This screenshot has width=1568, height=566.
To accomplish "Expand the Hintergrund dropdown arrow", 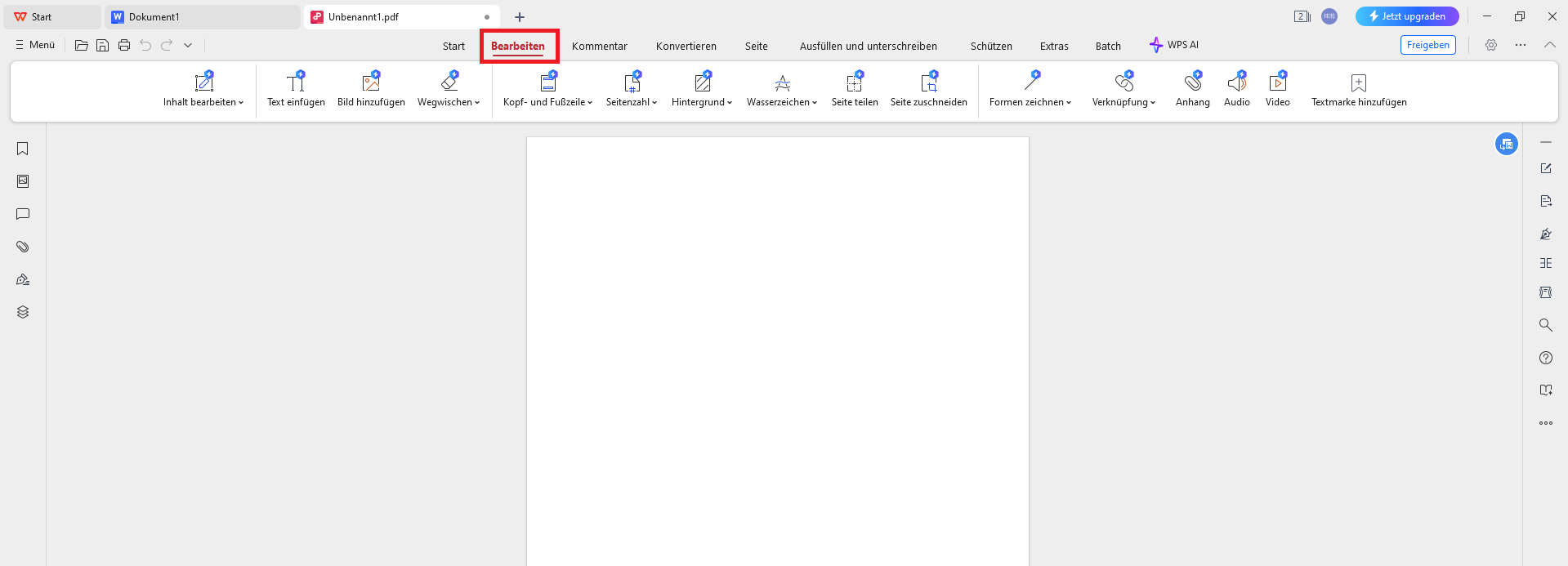I will (730, 103).
